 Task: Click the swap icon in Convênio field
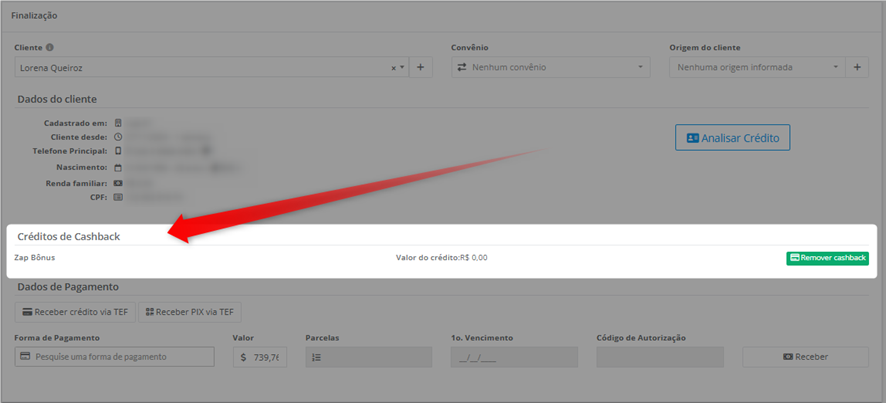point(462,67)
